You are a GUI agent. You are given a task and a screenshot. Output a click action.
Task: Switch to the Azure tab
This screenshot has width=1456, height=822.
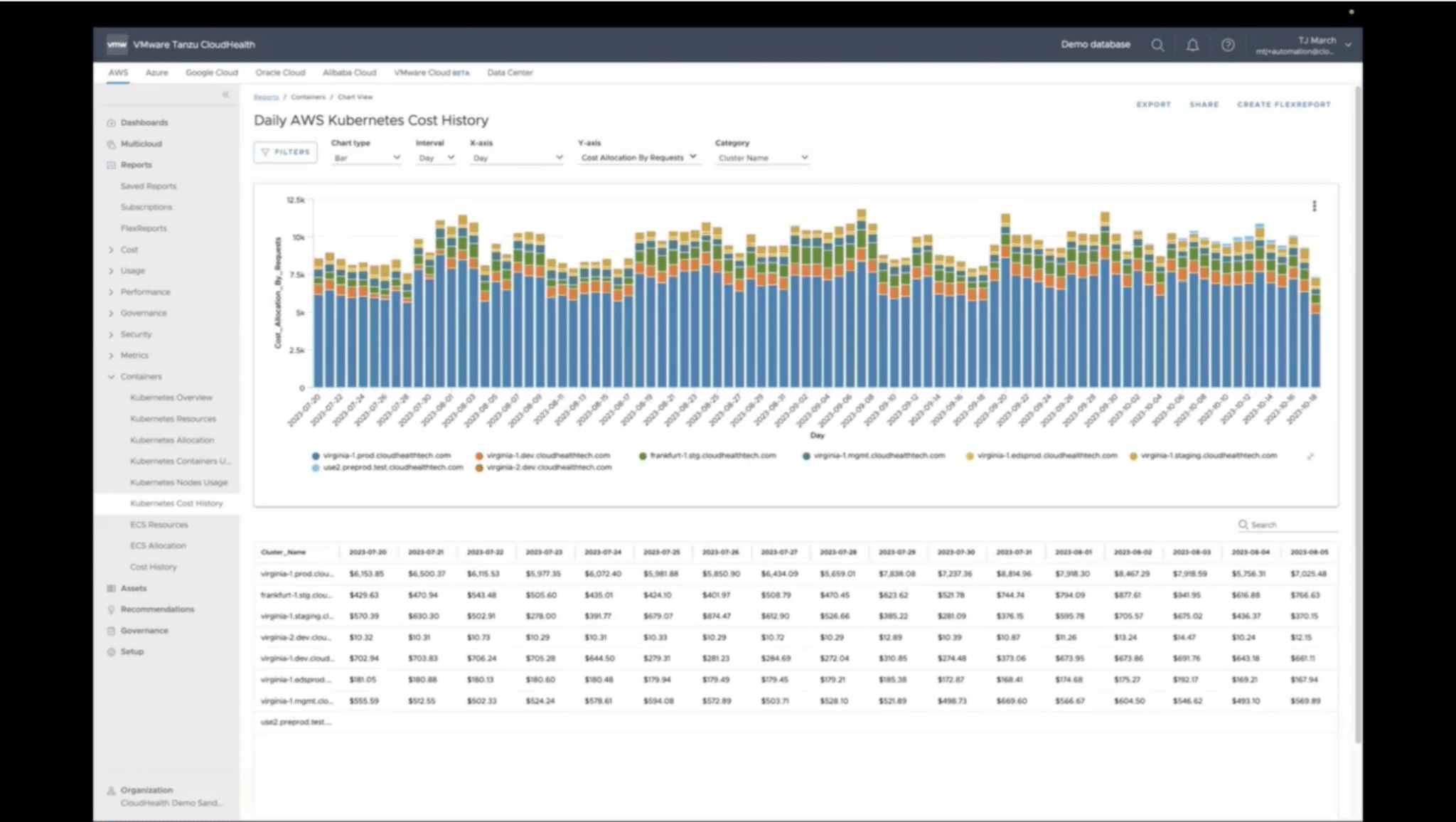[156, 73]
